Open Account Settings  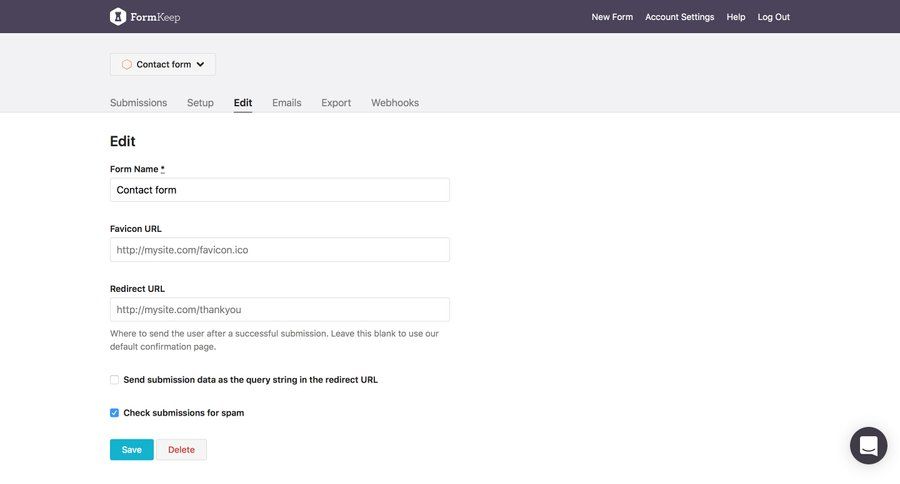[680, 17]
